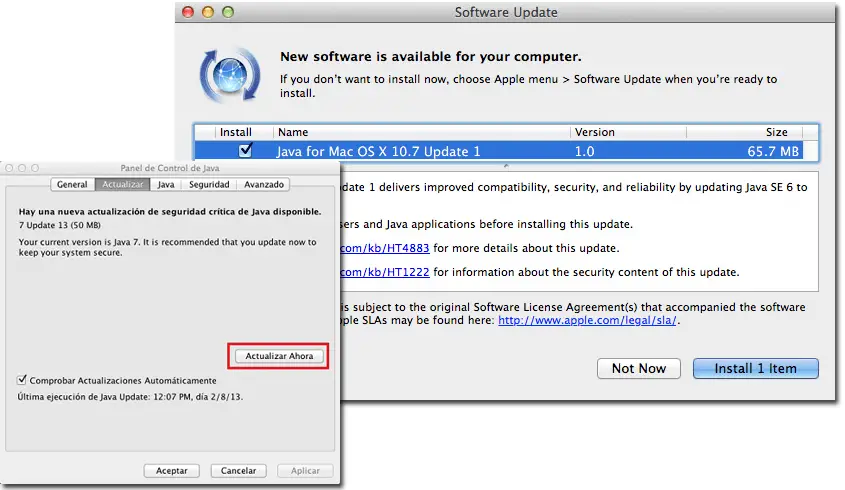Image resolution: width=845 pixels, height=490 pixels.
Task: Uncheck the Java for Mac OS X install checkbox
Action: click(x=245, y=150)
